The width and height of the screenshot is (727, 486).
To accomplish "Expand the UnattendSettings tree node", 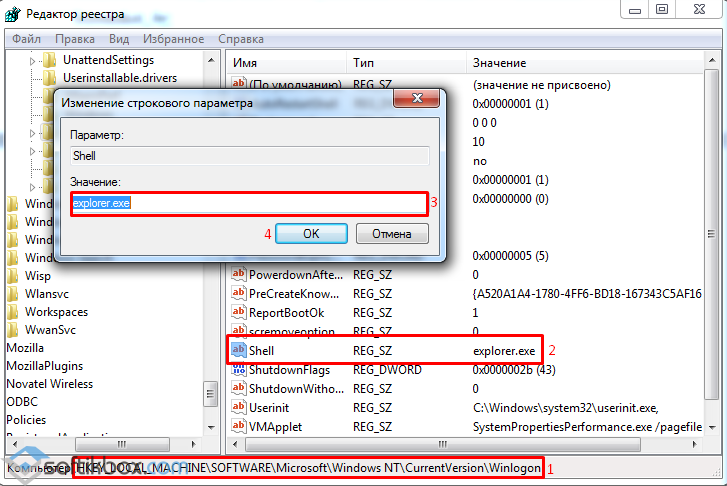I will coord(33,61).
